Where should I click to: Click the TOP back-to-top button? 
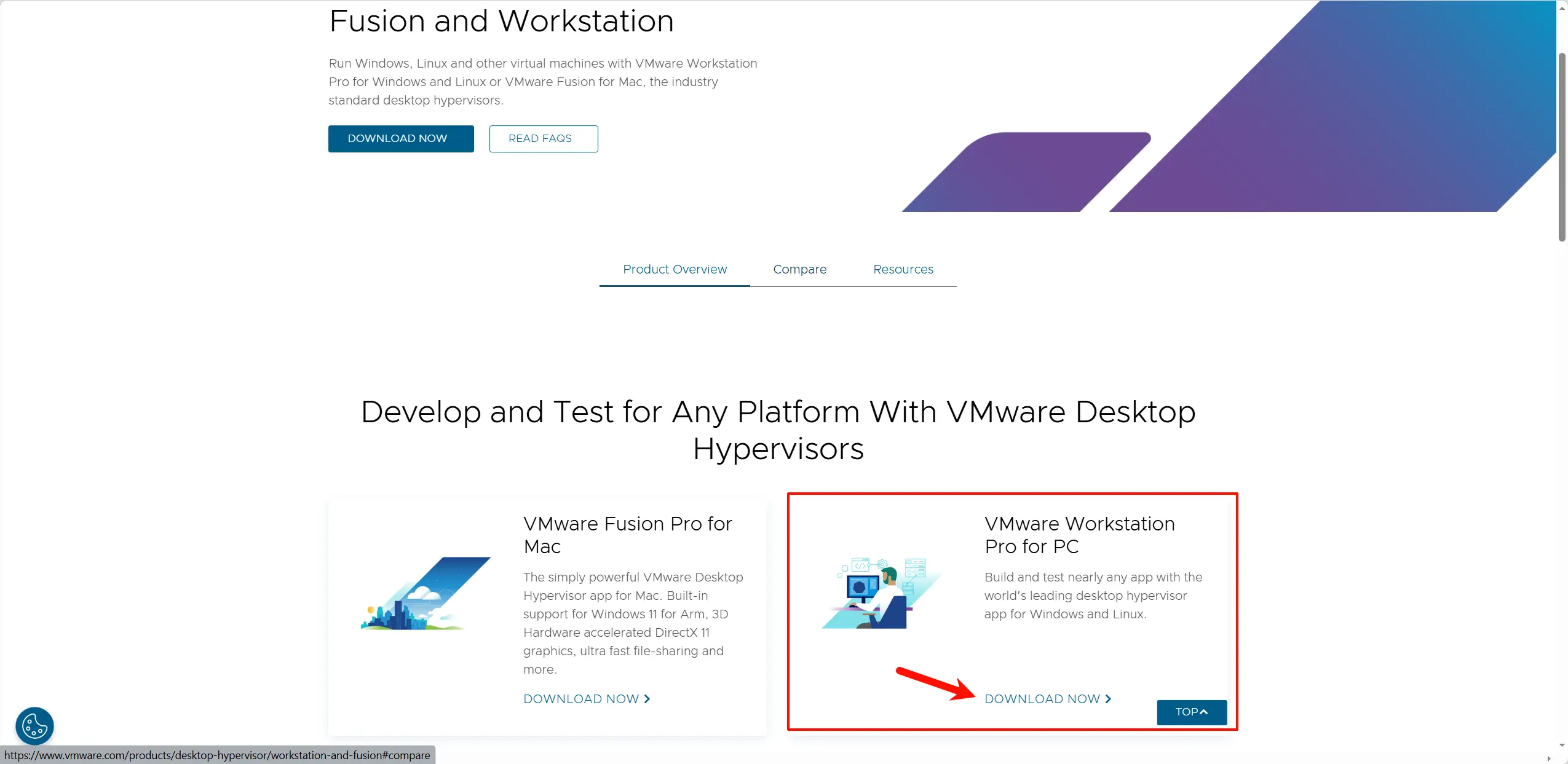[x=1191, y=712]
